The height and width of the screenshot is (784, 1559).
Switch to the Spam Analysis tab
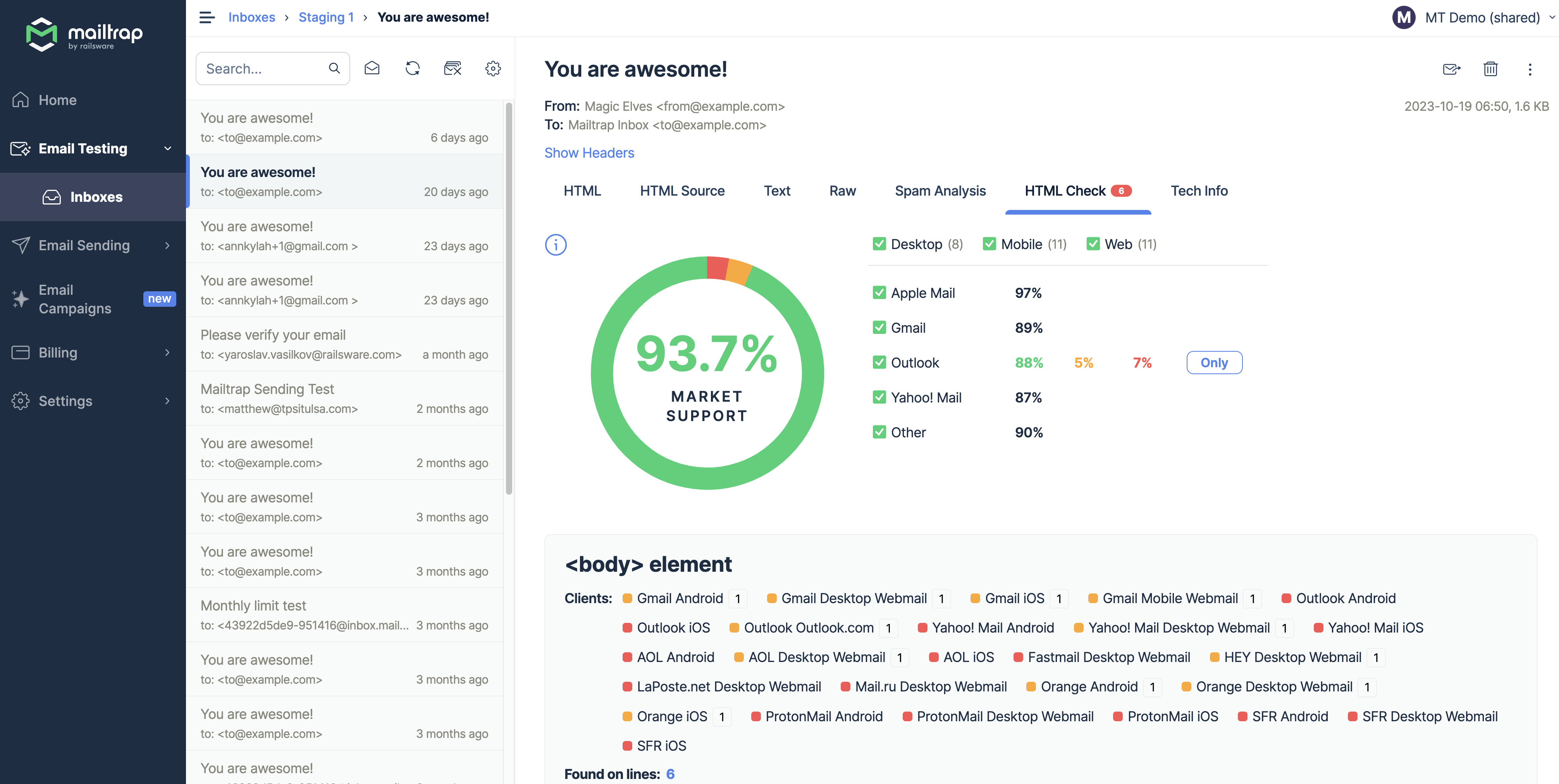click(940, 191)
